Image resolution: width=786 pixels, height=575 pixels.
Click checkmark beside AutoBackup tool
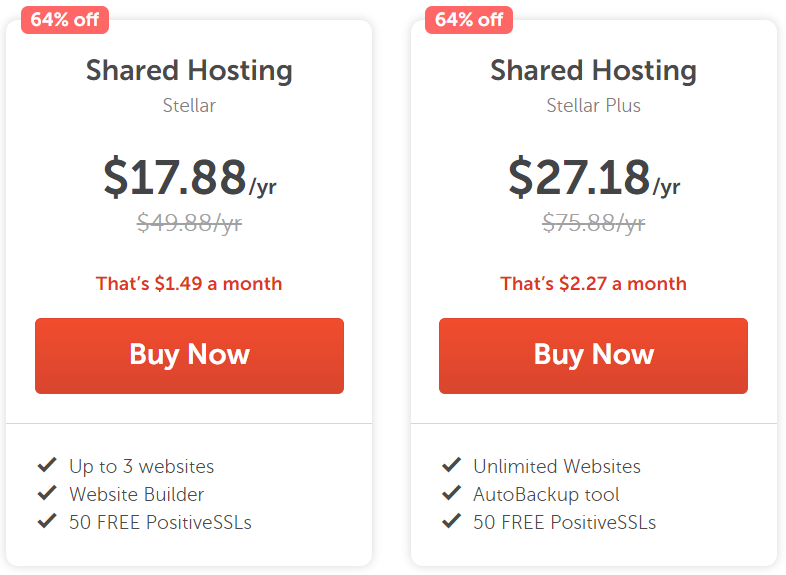pos(451,493)
